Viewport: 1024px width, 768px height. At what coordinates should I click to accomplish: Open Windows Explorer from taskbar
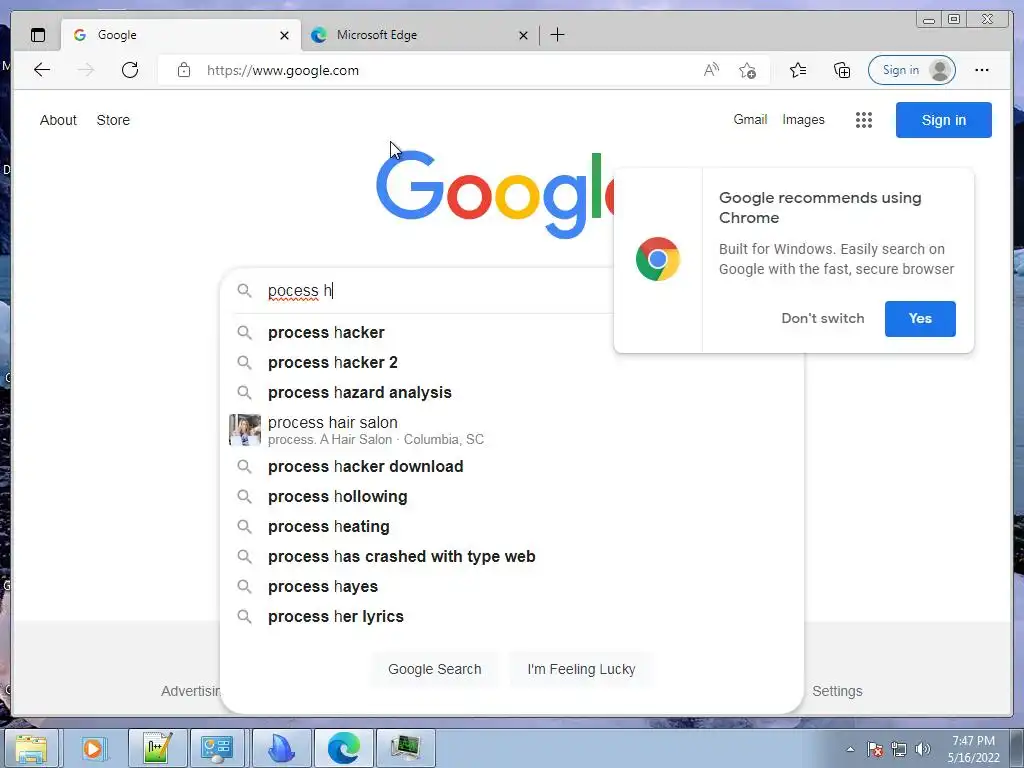click(x=31, y=748)
